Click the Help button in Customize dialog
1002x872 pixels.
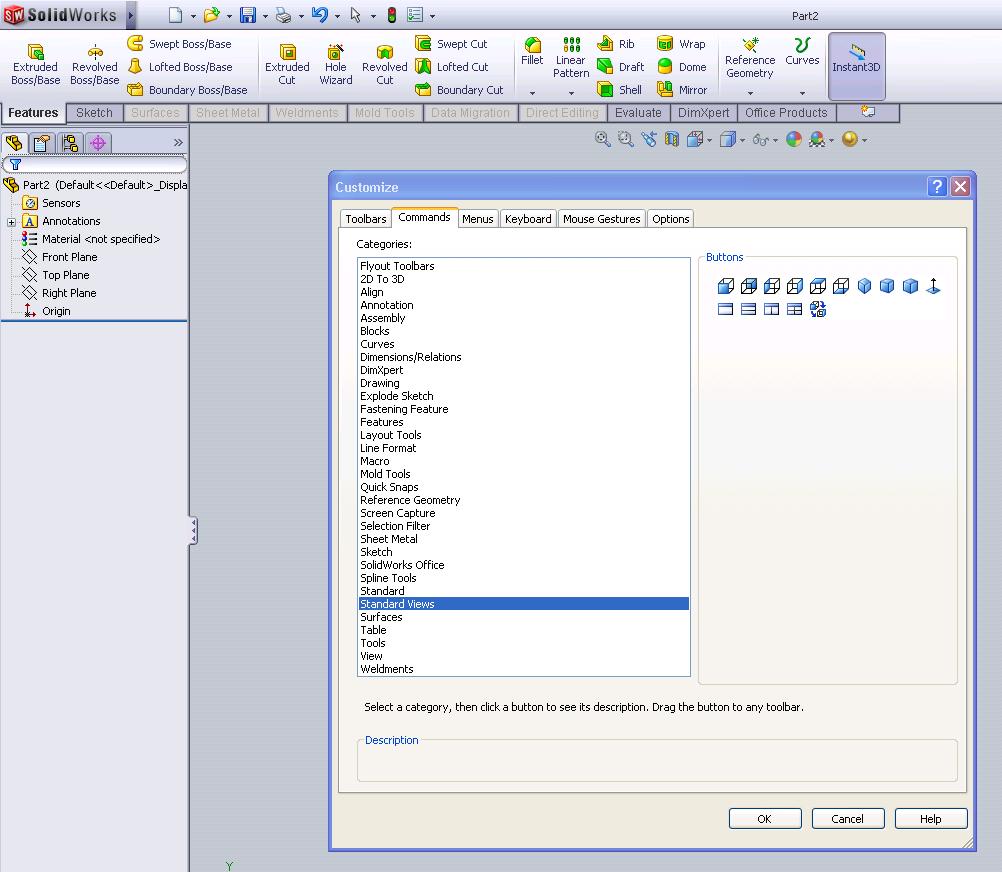click(930, 818)
